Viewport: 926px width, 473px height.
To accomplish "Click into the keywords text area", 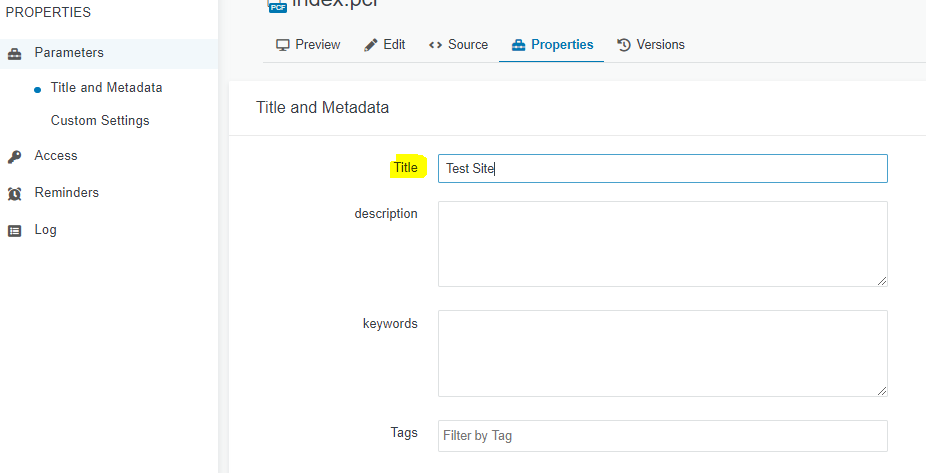I will click(662, 352).
